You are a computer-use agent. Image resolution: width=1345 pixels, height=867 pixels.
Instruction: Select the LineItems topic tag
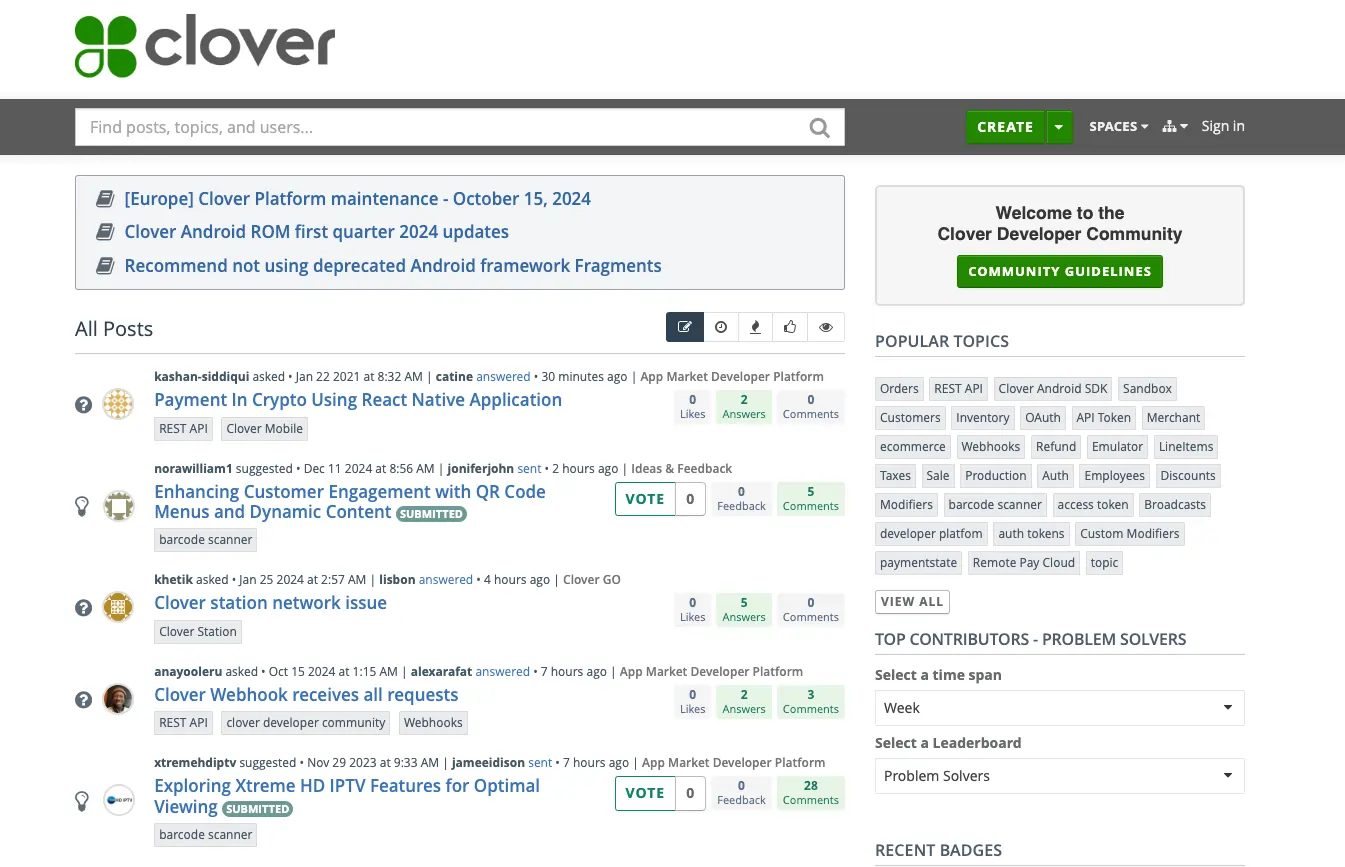point(1186,447)
